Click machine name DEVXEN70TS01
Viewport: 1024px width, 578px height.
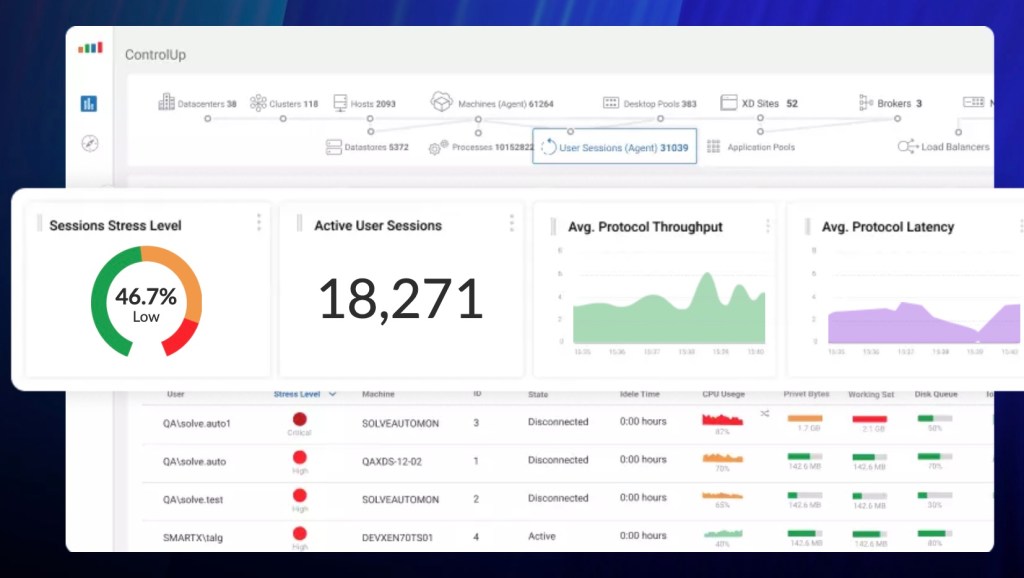click(397, 538)
